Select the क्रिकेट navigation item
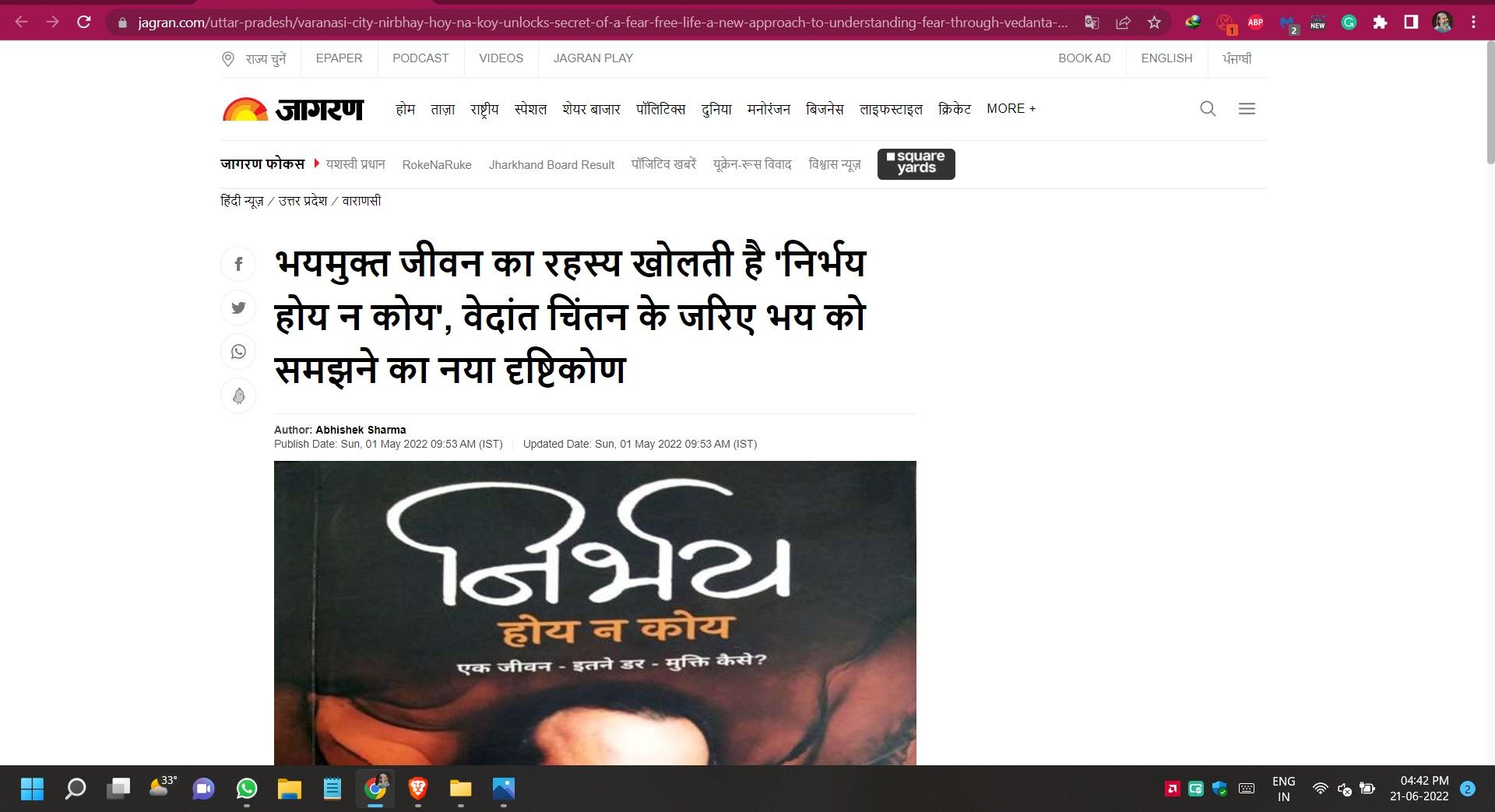The image size is (1495, 812). pos(954,109)
